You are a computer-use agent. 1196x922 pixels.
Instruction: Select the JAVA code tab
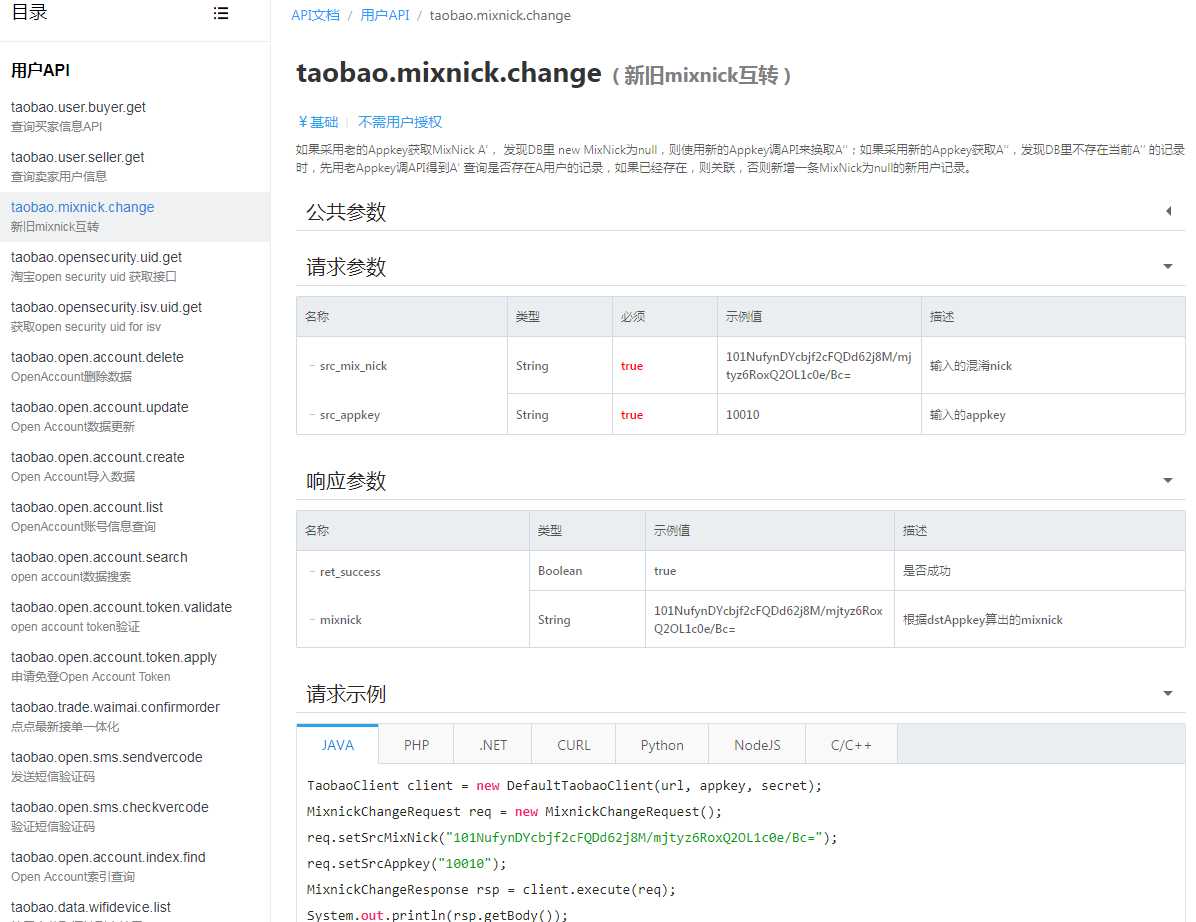tap(337, 745)
